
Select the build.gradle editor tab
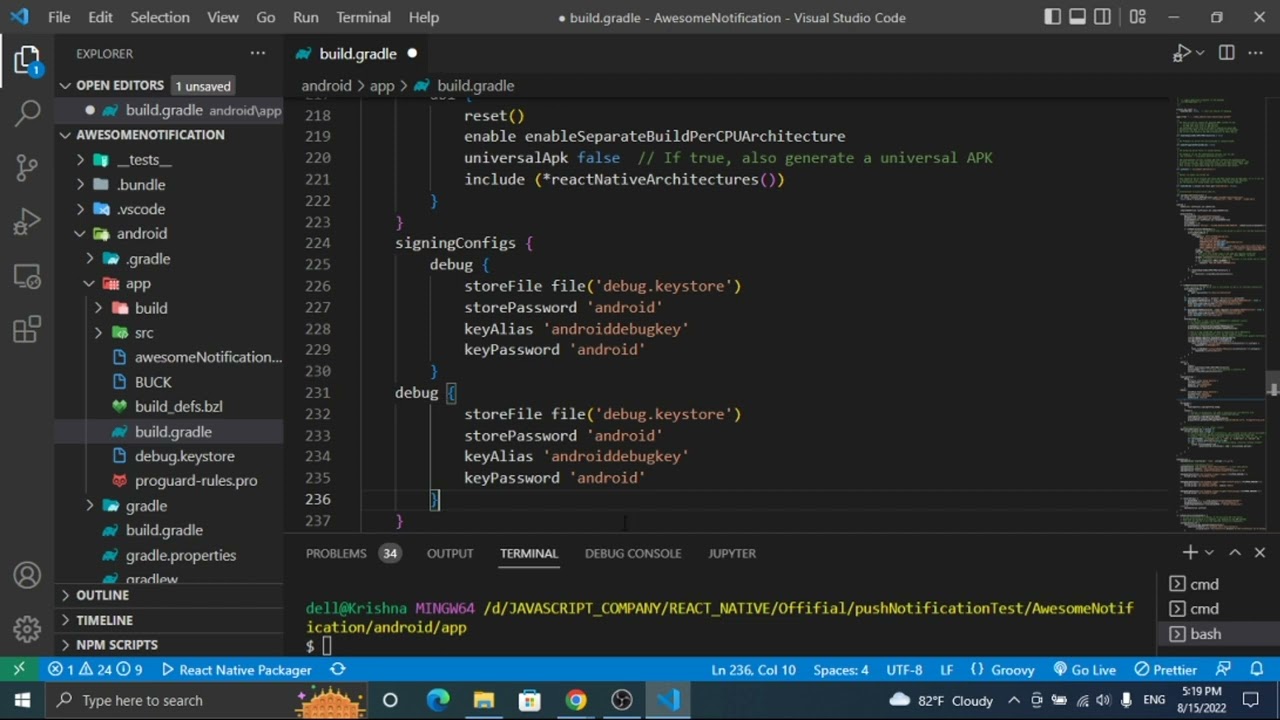357,53
